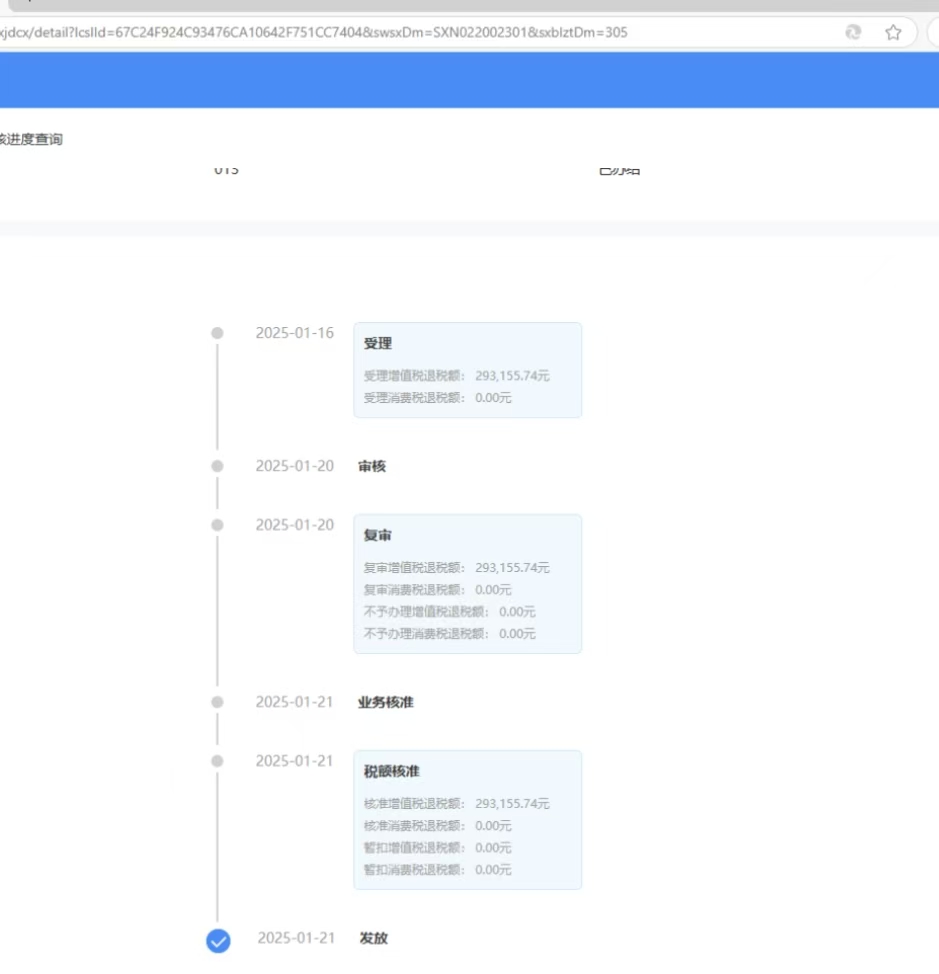Screen dimensions: 939x974
Task: Click the timeline dot beside 业务核准
Action: click(x=217, y=702)
